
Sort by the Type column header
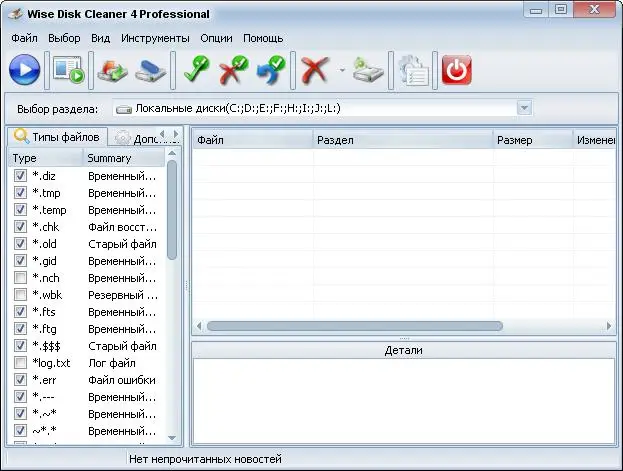pyautogui.click(x=45, y=158)
